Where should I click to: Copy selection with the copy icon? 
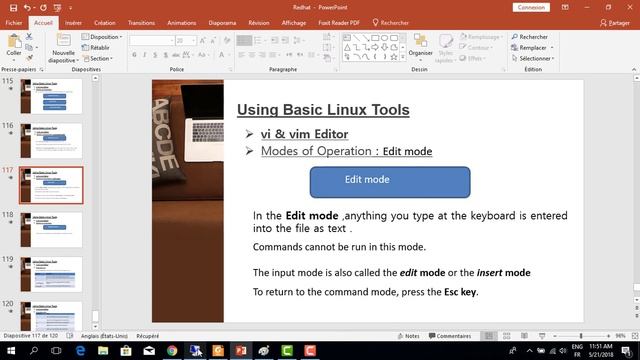pos(29,47)
